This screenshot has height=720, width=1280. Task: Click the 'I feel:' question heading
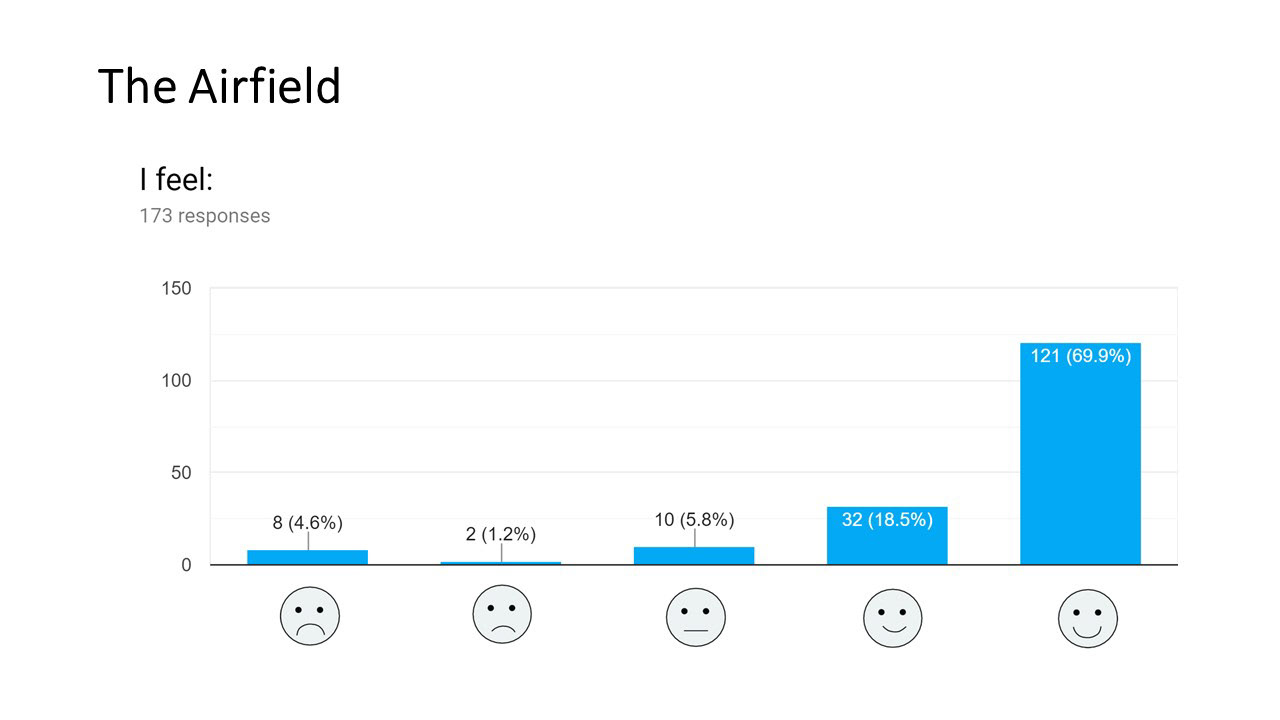(x=177, y=180)
